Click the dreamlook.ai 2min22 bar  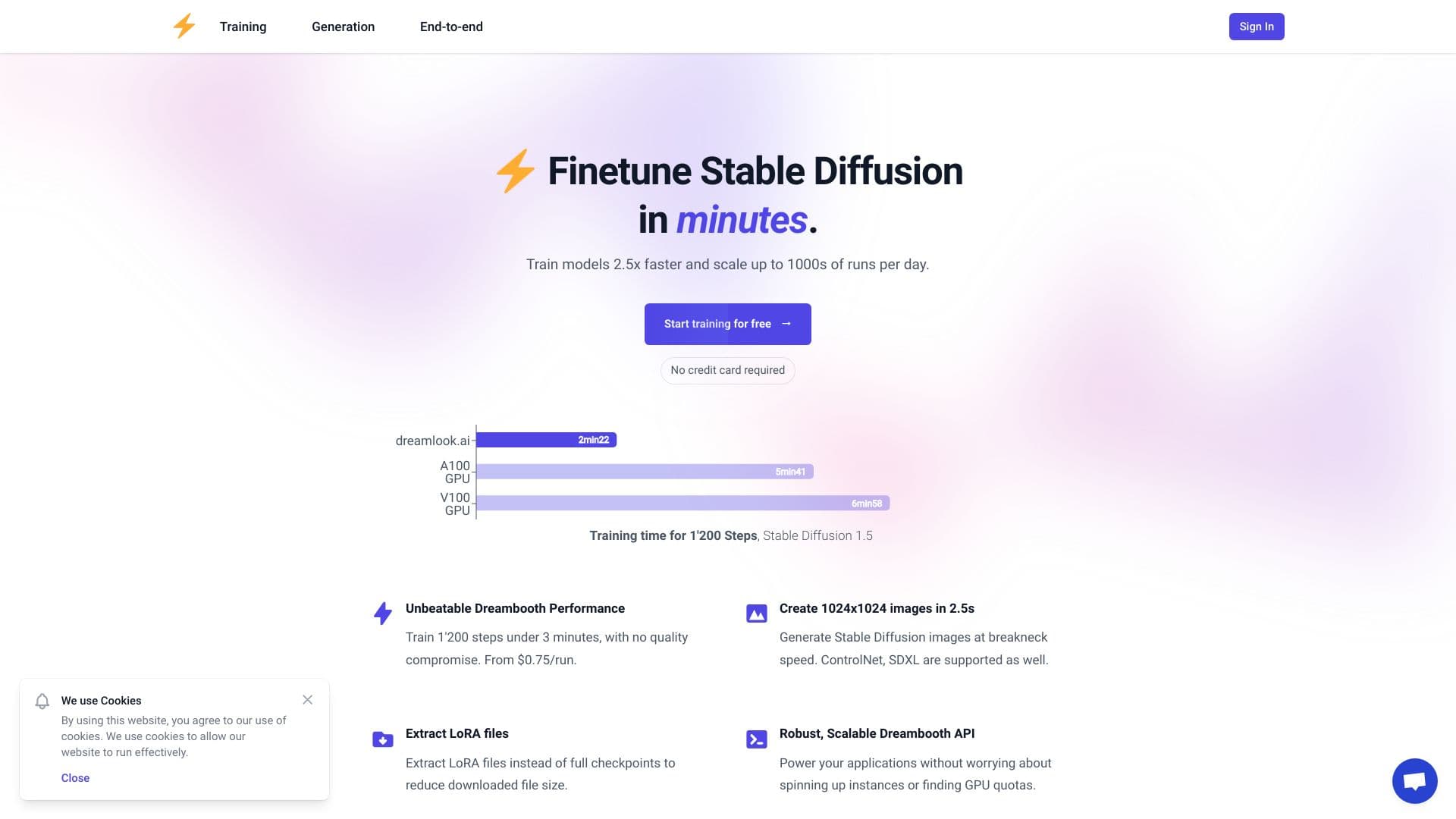point(546,440)
